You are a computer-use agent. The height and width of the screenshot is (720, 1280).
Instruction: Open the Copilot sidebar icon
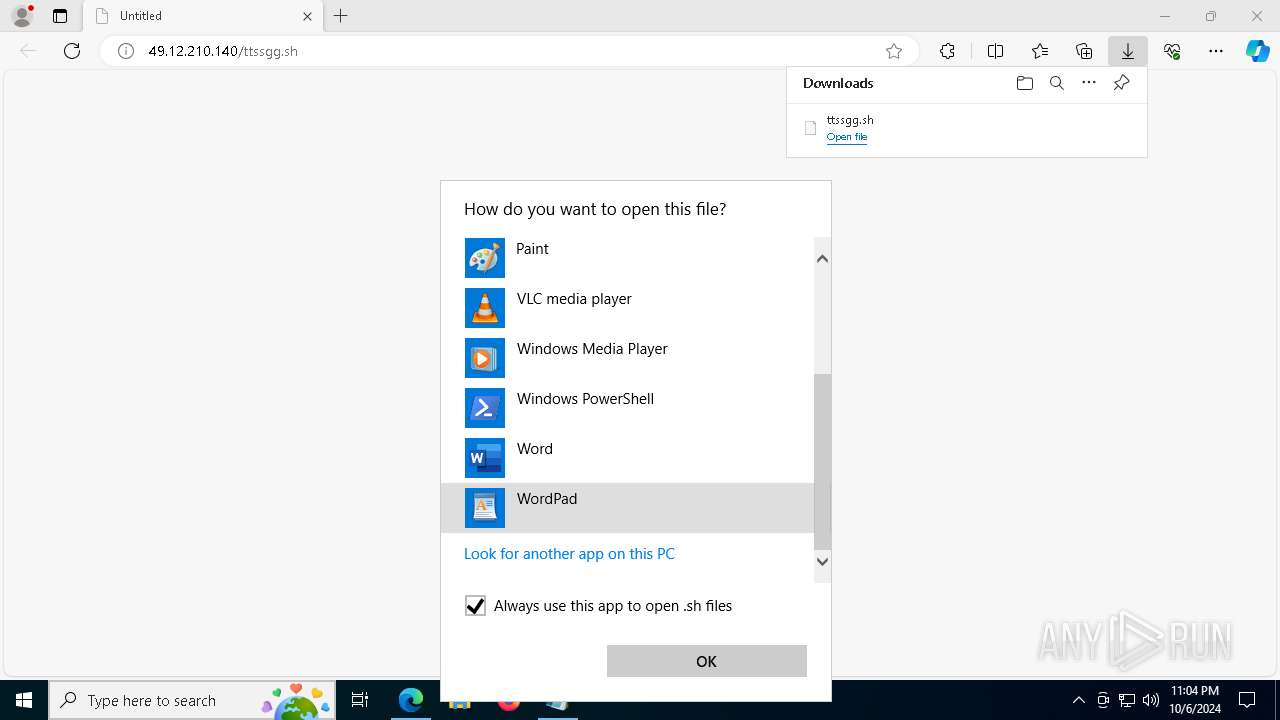tap(1258, 51)
